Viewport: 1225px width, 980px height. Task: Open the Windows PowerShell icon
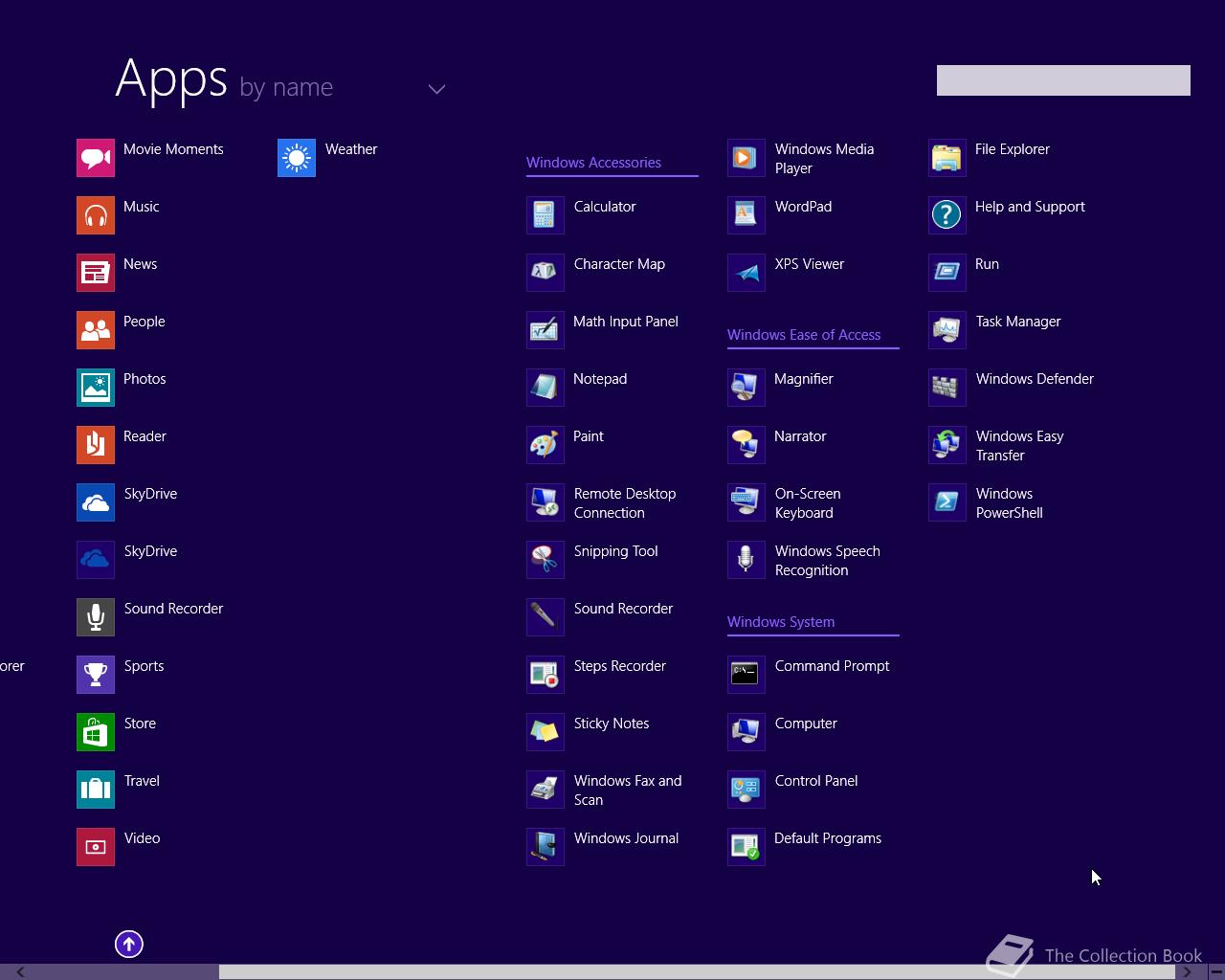pos(947,502)
